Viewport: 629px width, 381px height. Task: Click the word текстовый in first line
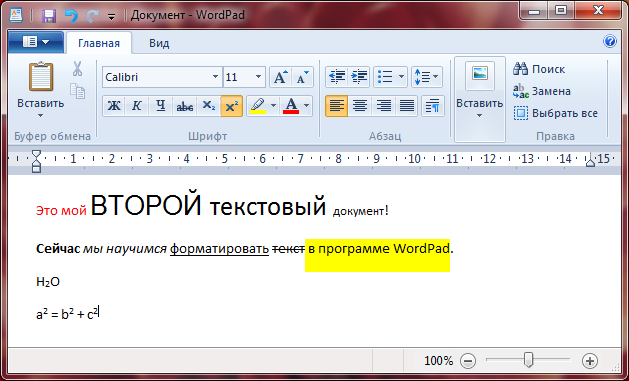[268, 206]
